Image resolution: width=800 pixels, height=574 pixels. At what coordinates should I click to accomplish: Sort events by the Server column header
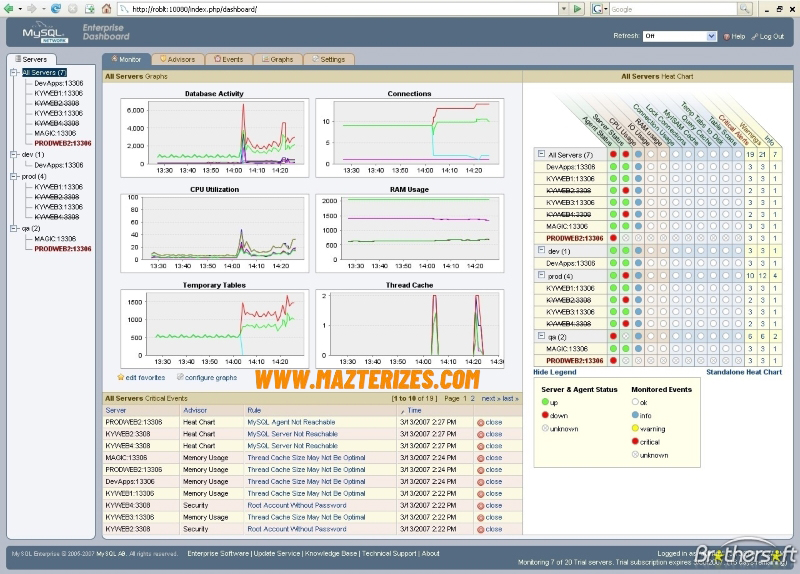tap(116, 410)
